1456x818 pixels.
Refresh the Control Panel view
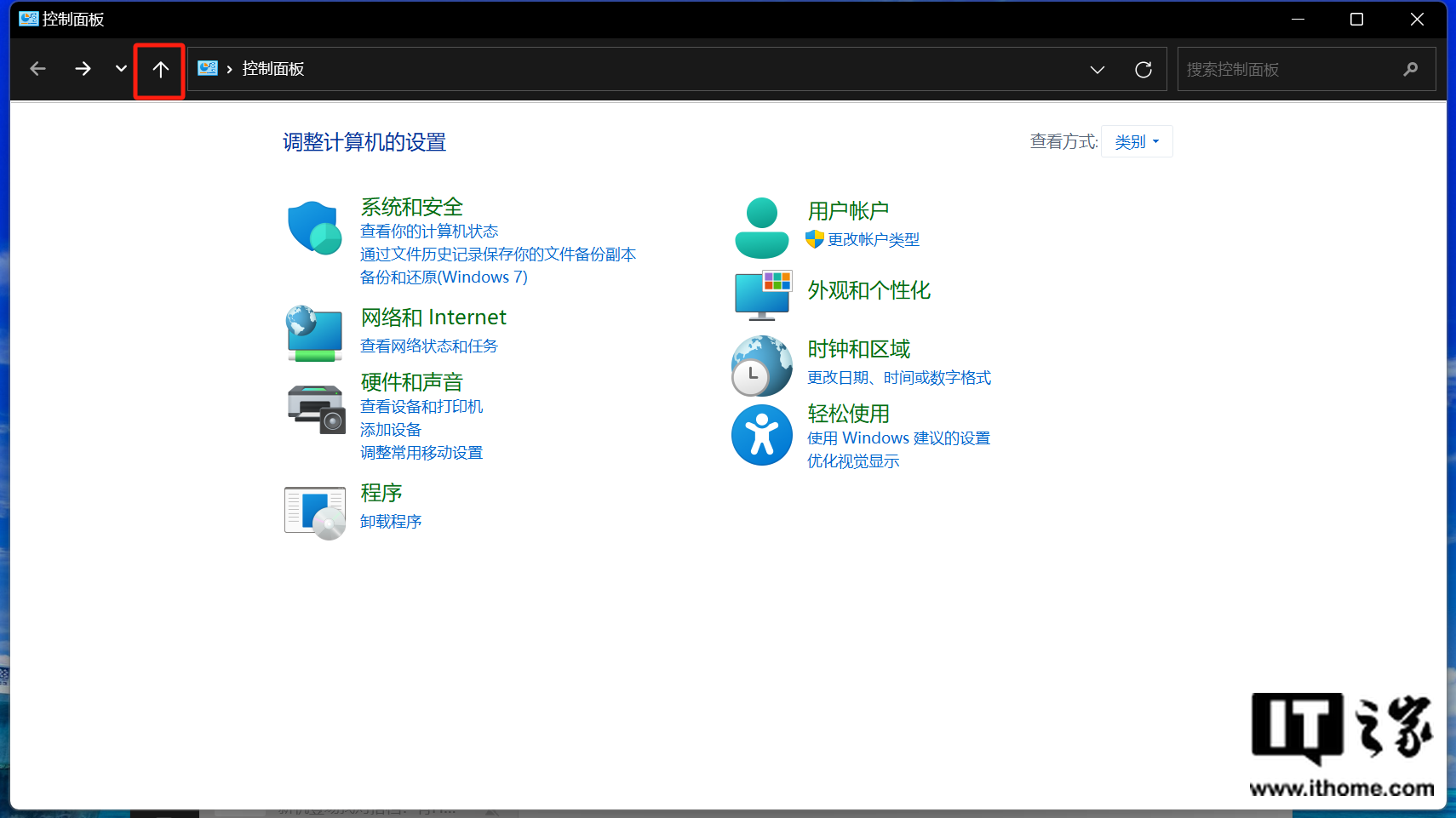coord(1144,70)
